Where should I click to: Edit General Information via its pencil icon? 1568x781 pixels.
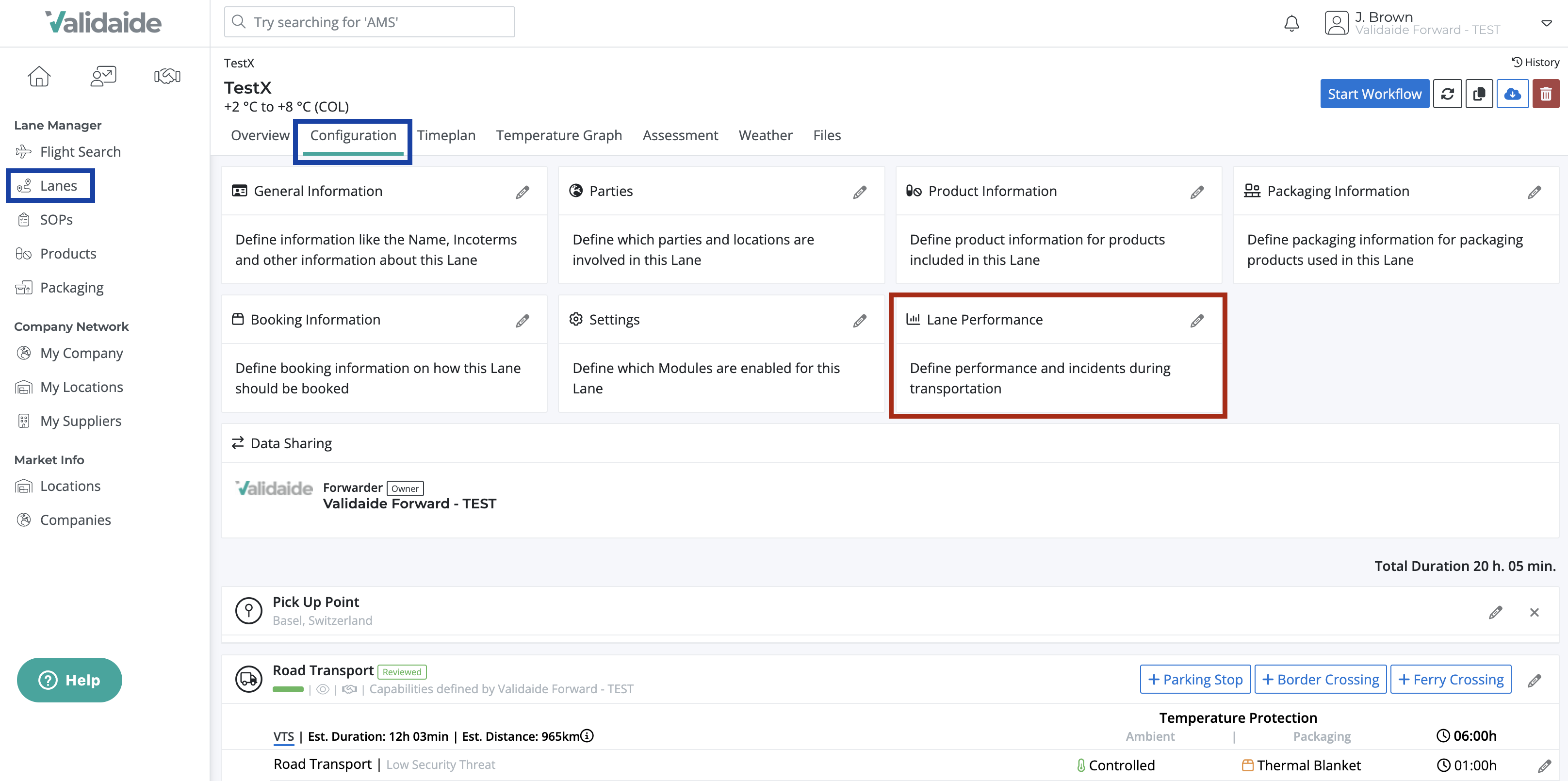point(522,192)
